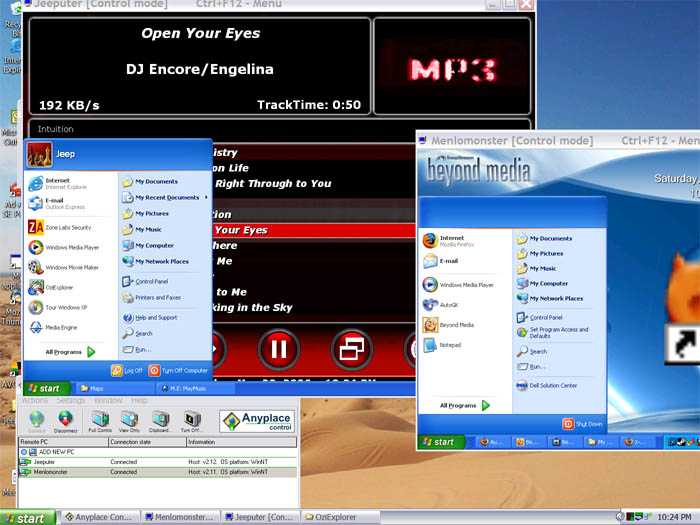Pause playback in Jeeputer media player
This screenshot has height=525, width=700.
279,350
